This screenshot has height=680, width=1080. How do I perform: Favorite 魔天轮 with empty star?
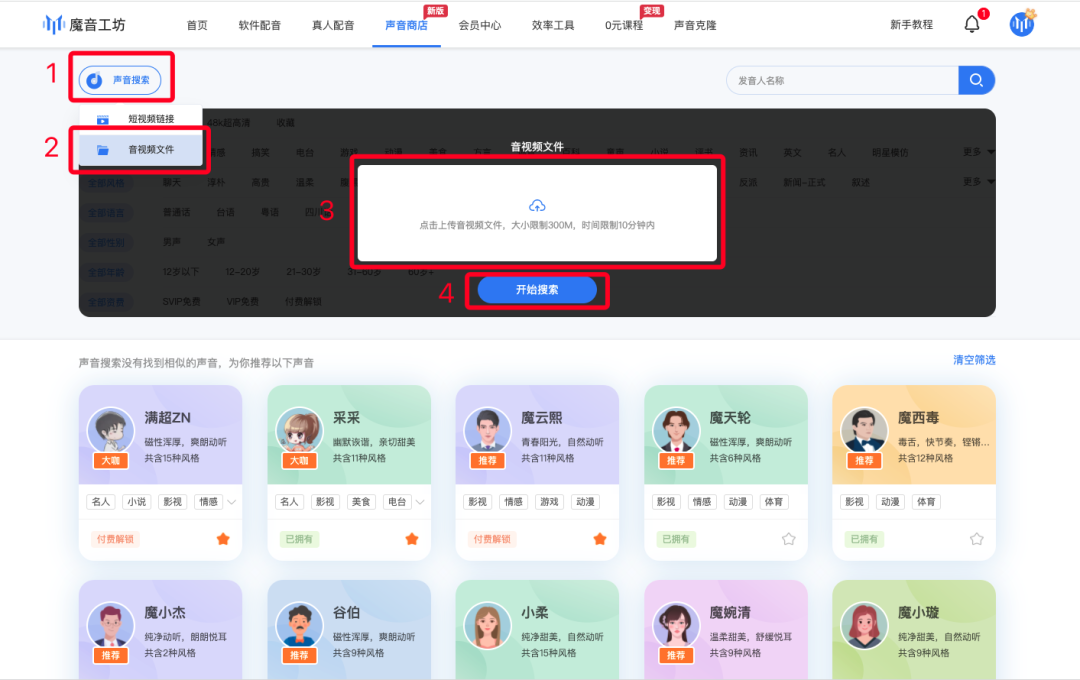click(789, 539)
